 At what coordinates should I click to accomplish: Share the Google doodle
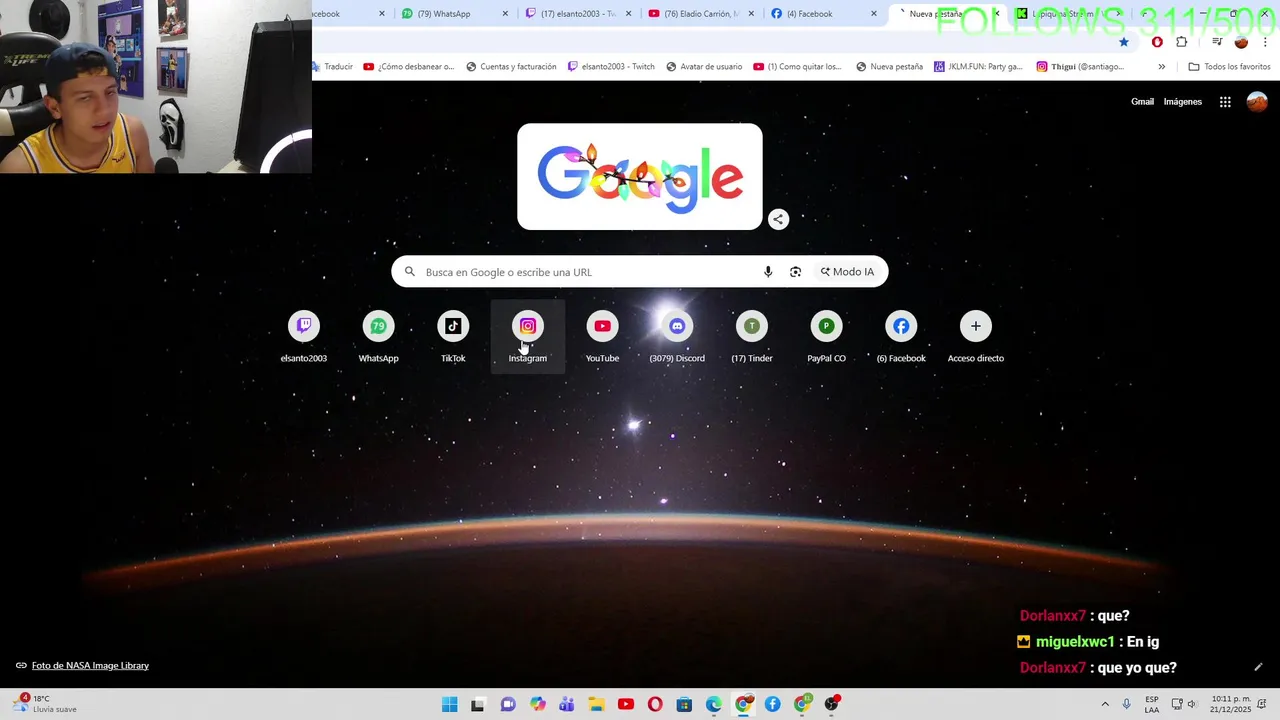click(x=778, y=219)
